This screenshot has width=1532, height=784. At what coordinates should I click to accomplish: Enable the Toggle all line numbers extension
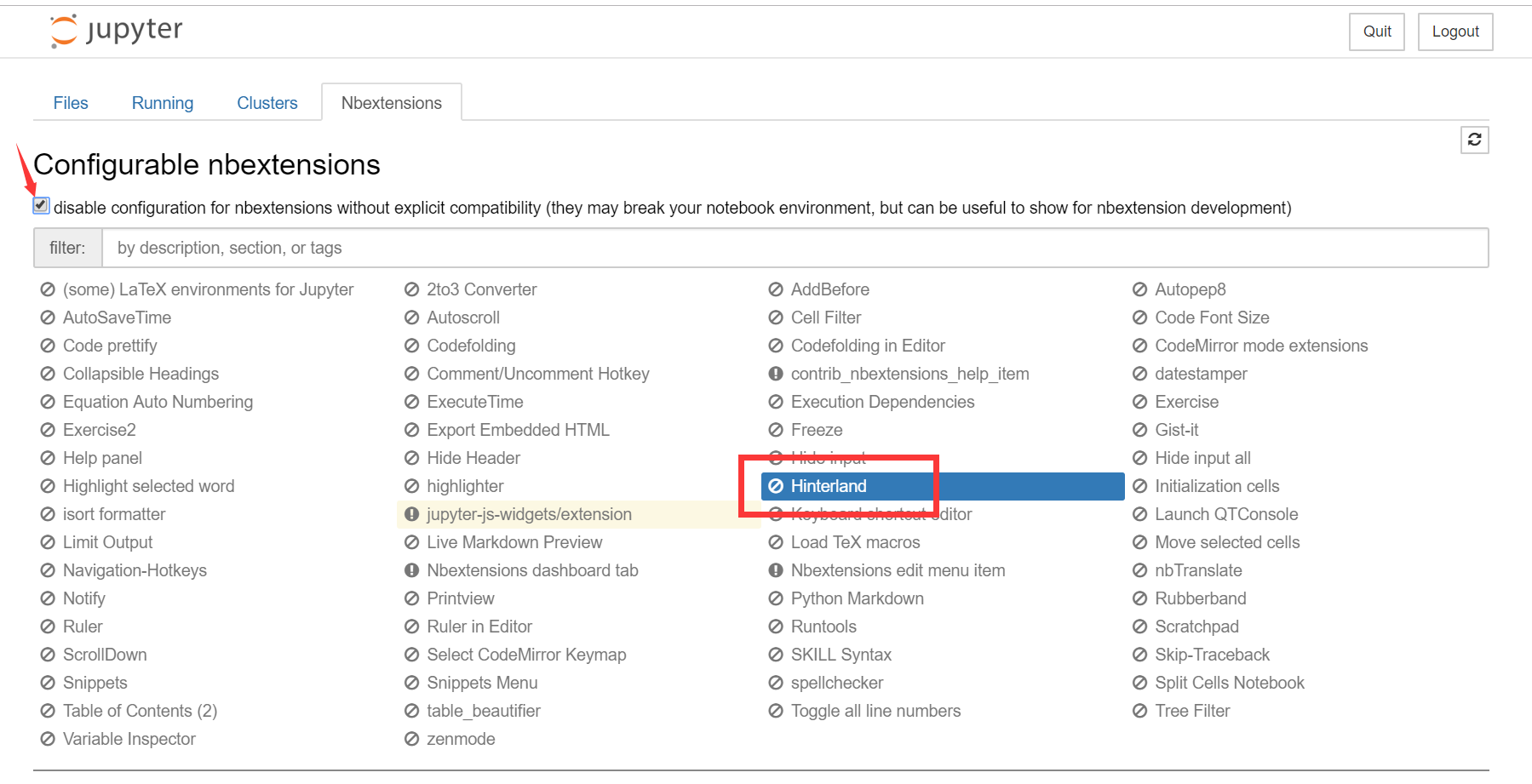point(875,711)
